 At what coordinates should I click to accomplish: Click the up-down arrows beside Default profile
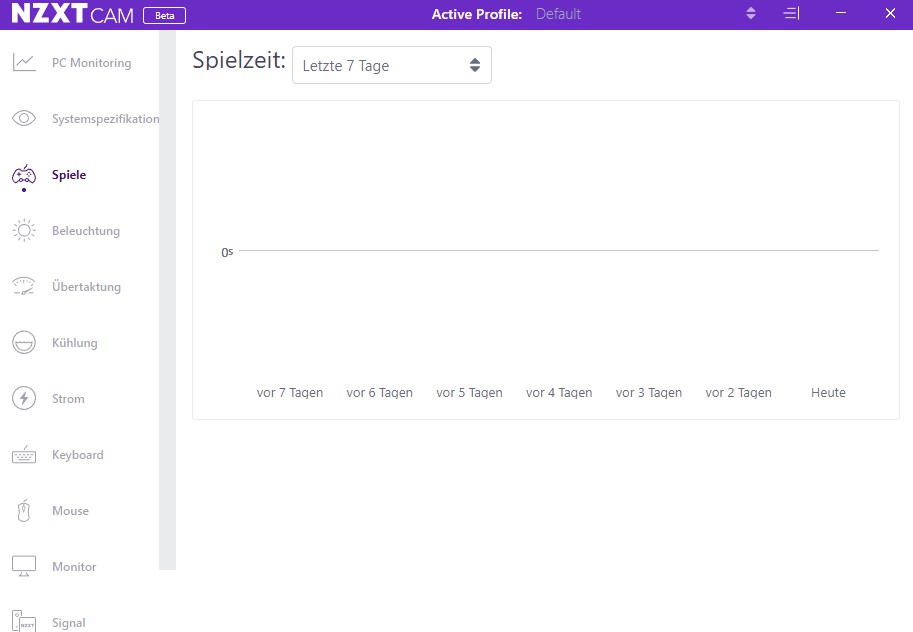pyautogui.click(x=749, y=14)
